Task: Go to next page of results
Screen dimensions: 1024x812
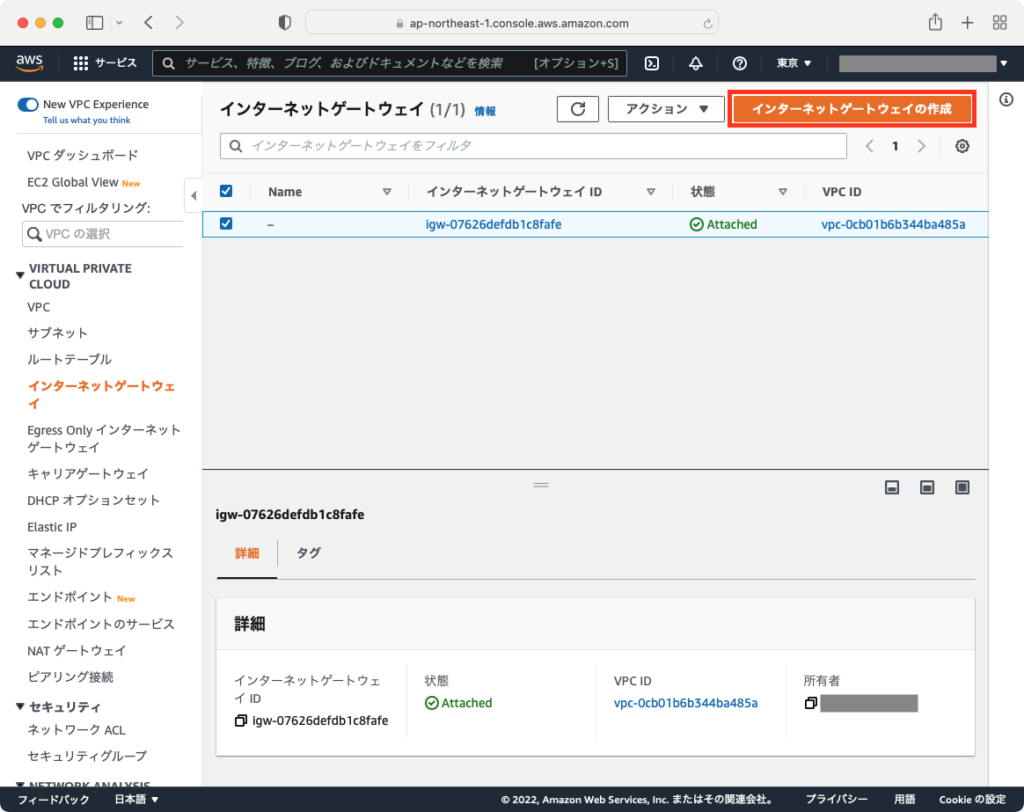Action: pos(921,146)
